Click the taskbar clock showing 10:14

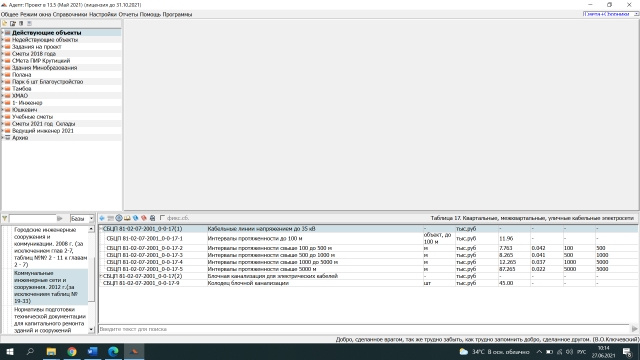coord(603,352)
